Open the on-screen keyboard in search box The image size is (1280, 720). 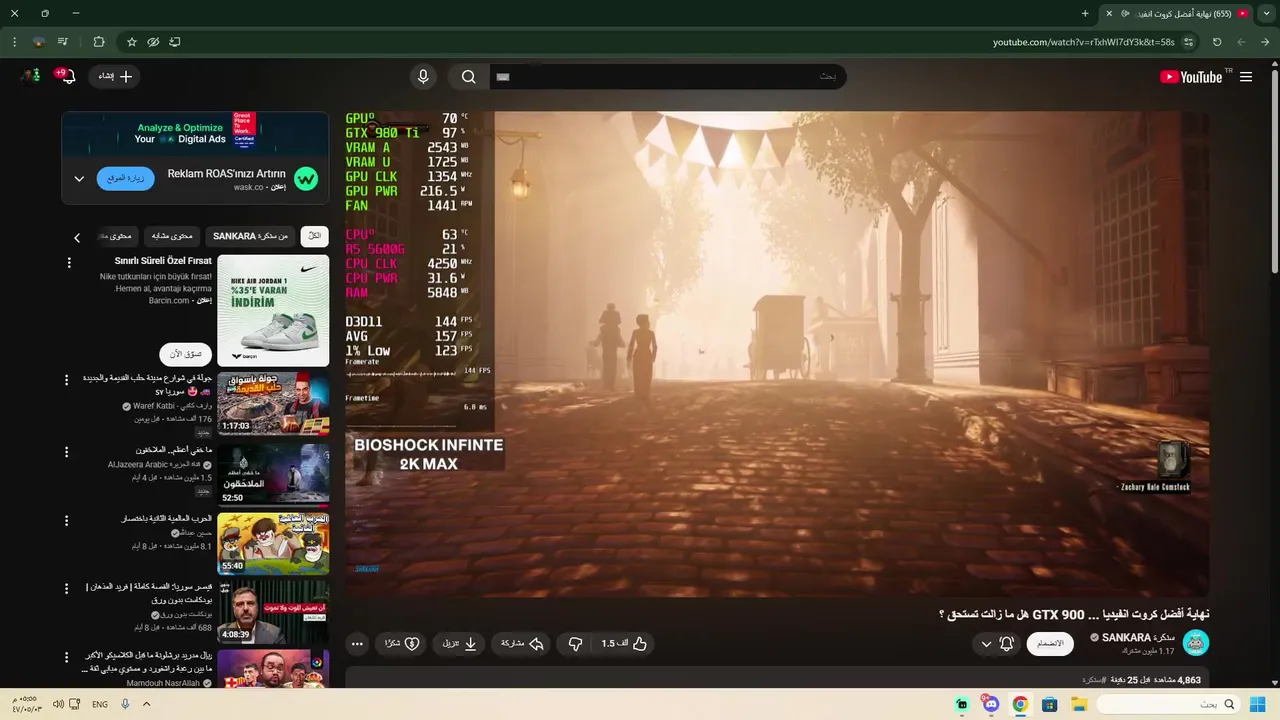[503, 77]
